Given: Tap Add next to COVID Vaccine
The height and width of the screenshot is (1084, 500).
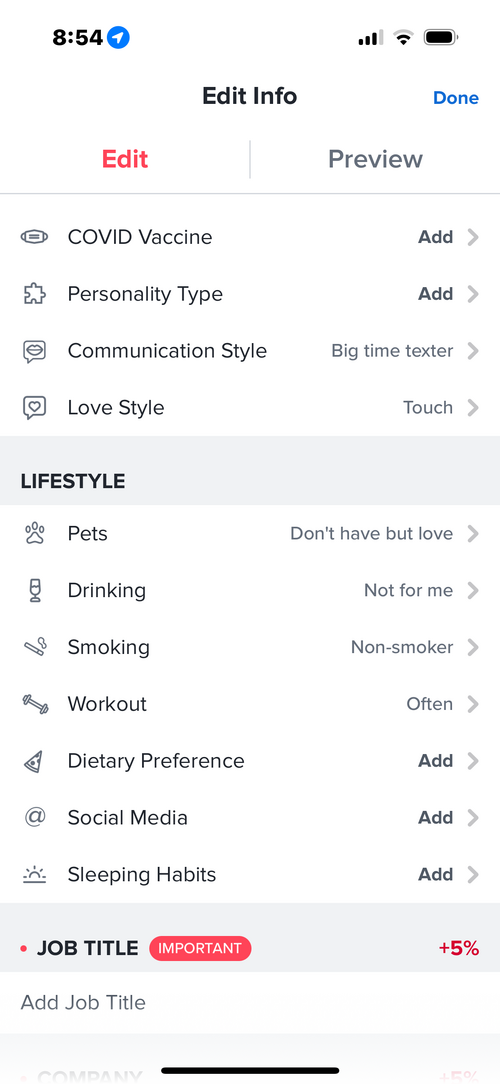Looking at the screenshot, I should (x=436, y=237).
